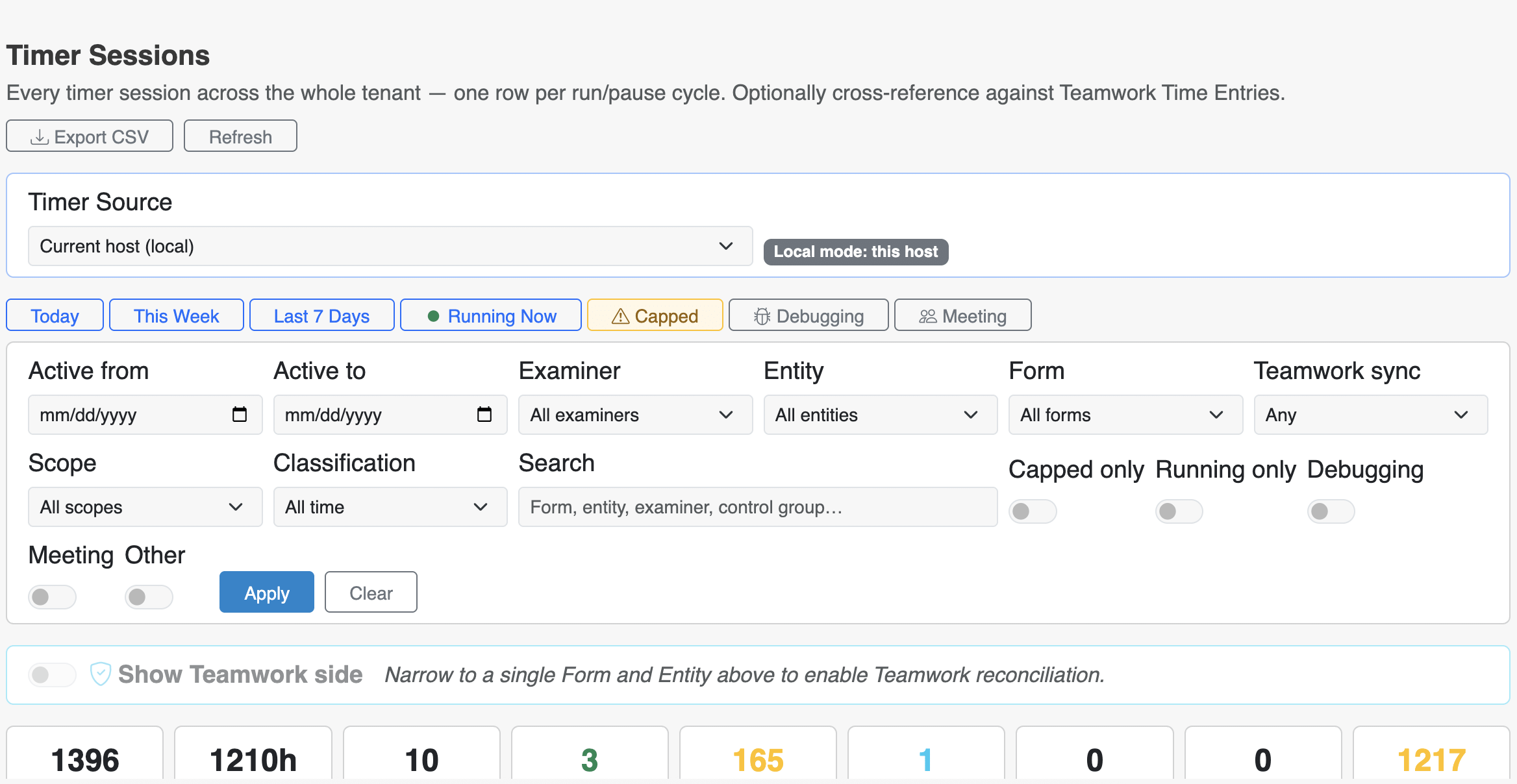Screen dimensions: 1517x784
Task: Open the Timer Source dropdown
Action: pos(390,246)
